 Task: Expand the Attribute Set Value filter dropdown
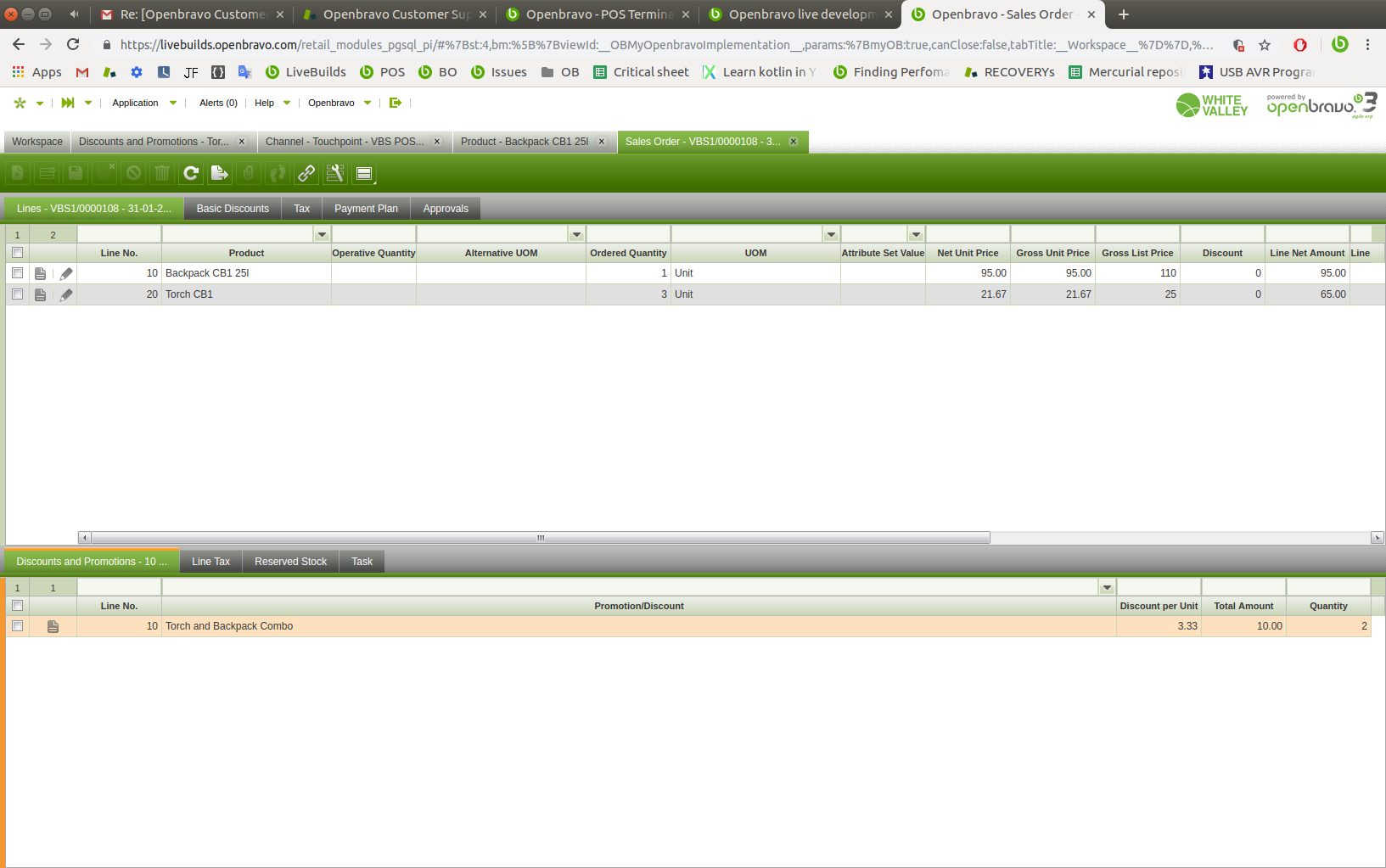917,234
